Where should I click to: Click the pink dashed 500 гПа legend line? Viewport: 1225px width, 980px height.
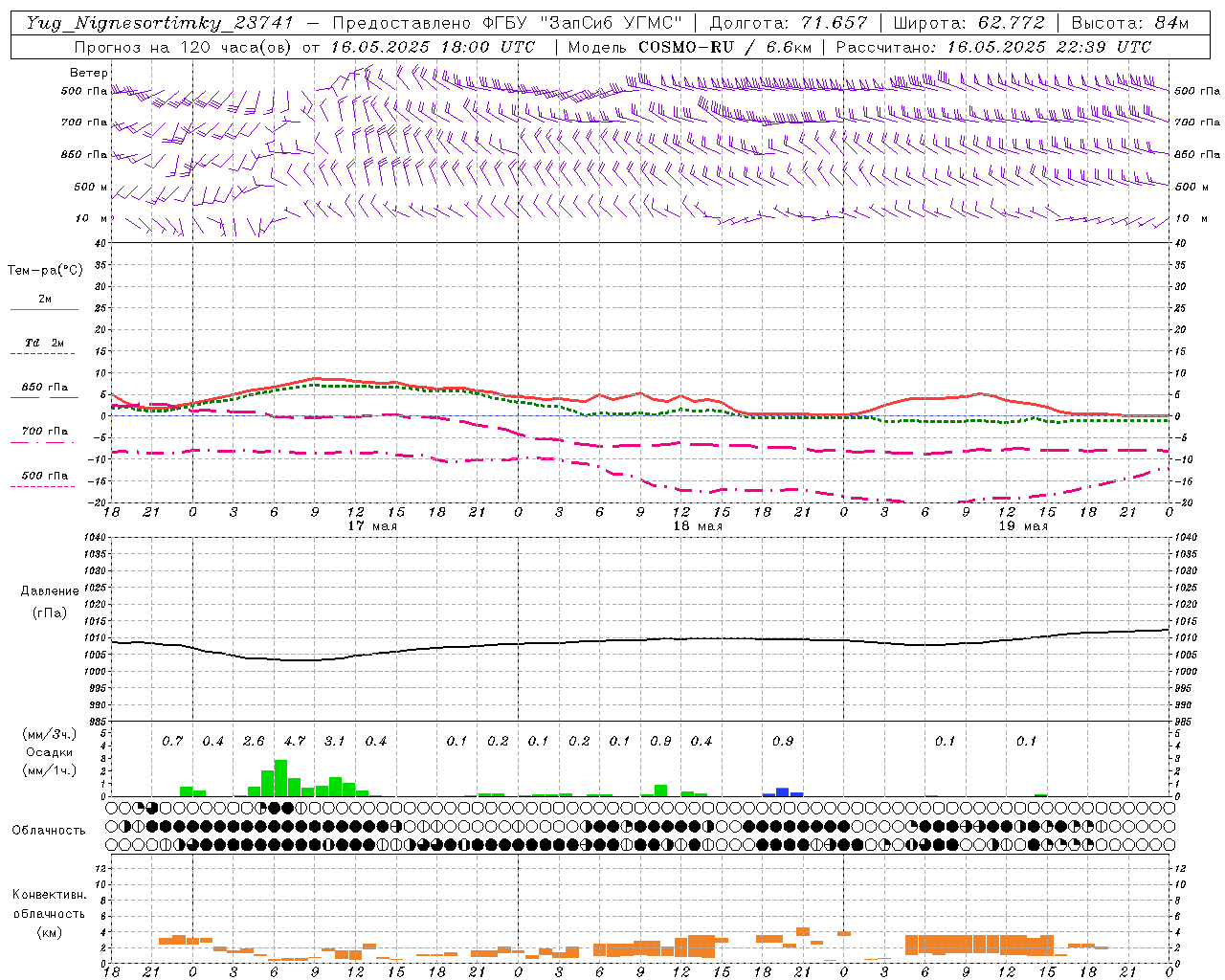42,487
